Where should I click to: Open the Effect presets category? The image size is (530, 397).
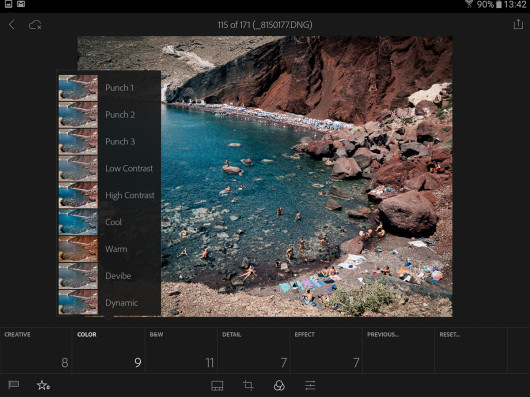point(326,350)
